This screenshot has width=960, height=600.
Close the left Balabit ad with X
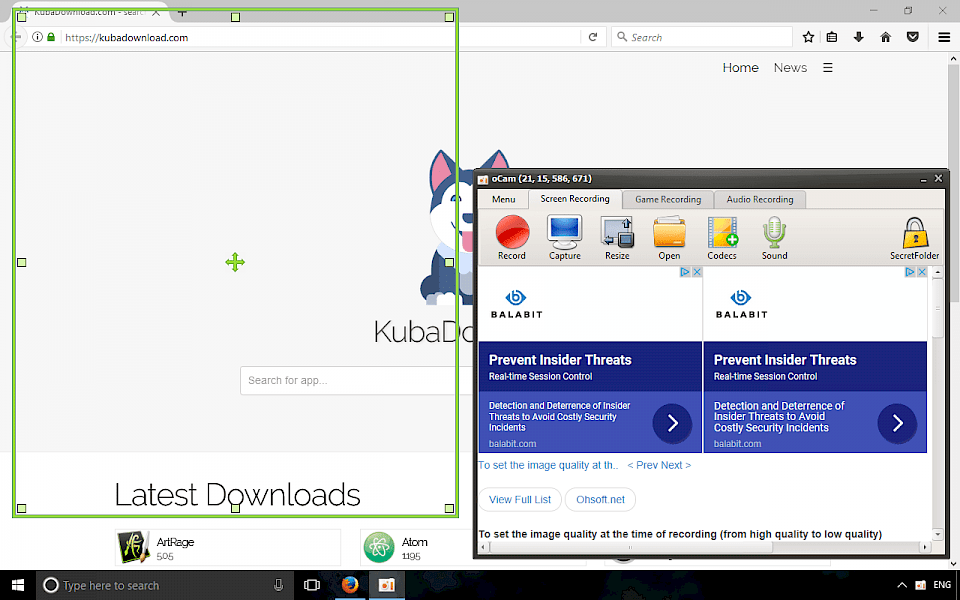click(696, 272)
